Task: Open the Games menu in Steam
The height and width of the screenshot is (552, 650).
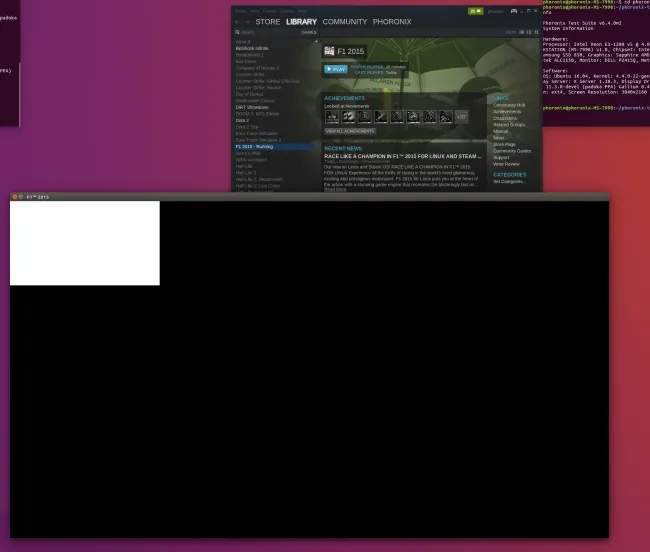Action: pyautogui.click(x=287, y=11)
